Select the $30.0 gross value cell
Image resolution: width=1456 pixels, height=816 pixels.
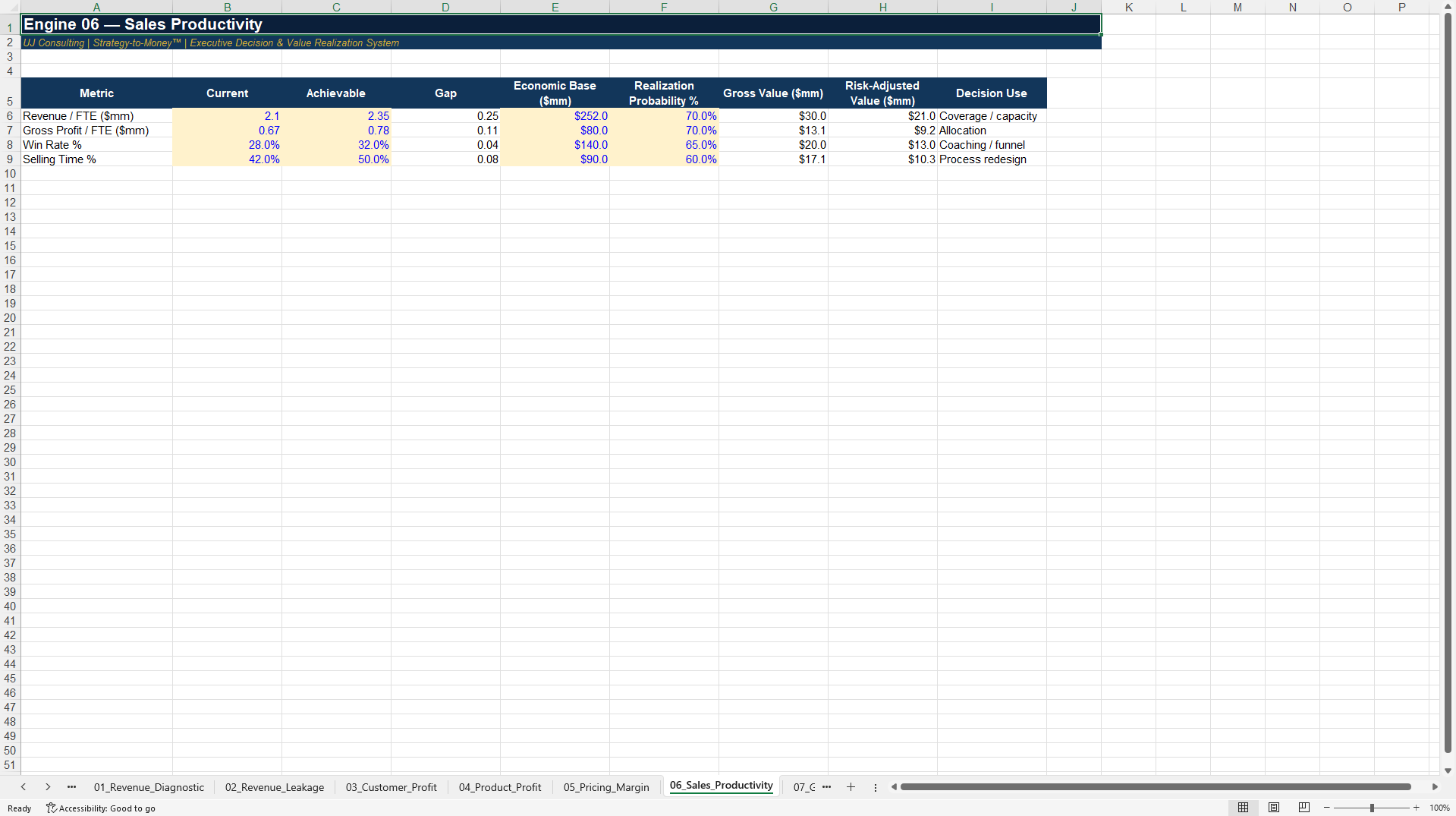click(773, 116)
